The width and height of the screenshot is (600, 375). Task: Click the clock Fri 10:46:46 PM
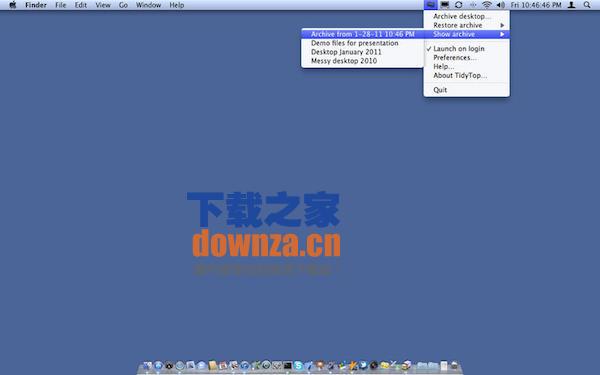[536, 5]
